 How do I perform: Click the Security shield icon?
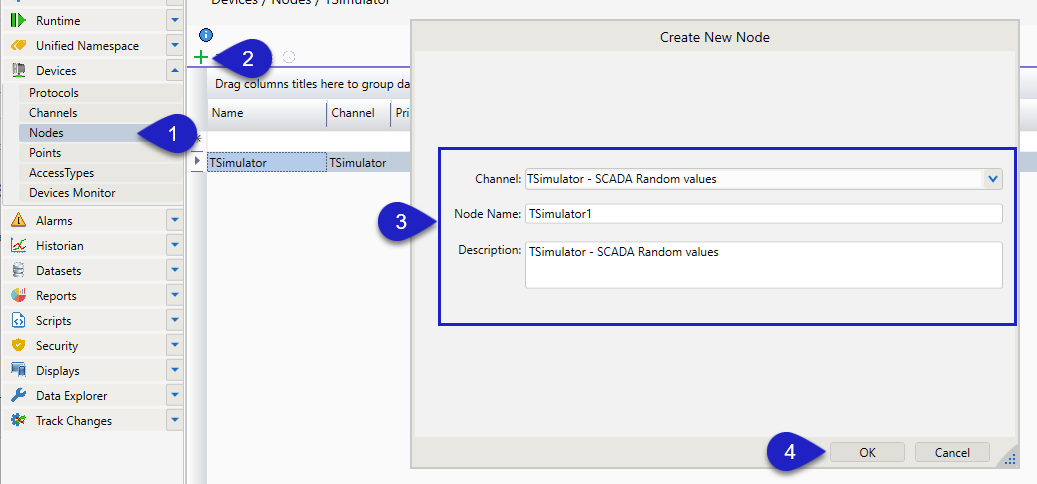click(18, 346)
